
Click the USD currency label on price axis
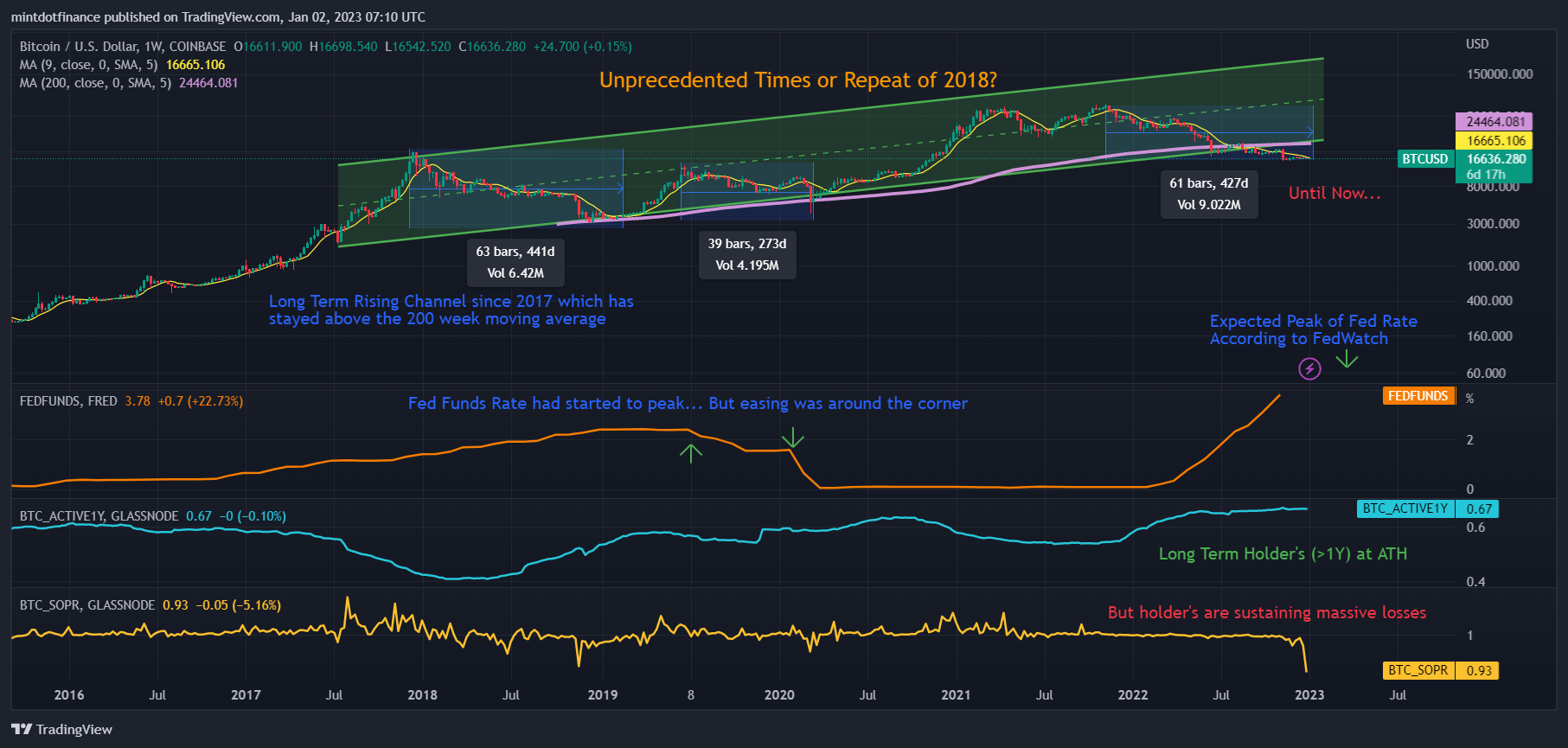coord(1477,44)
